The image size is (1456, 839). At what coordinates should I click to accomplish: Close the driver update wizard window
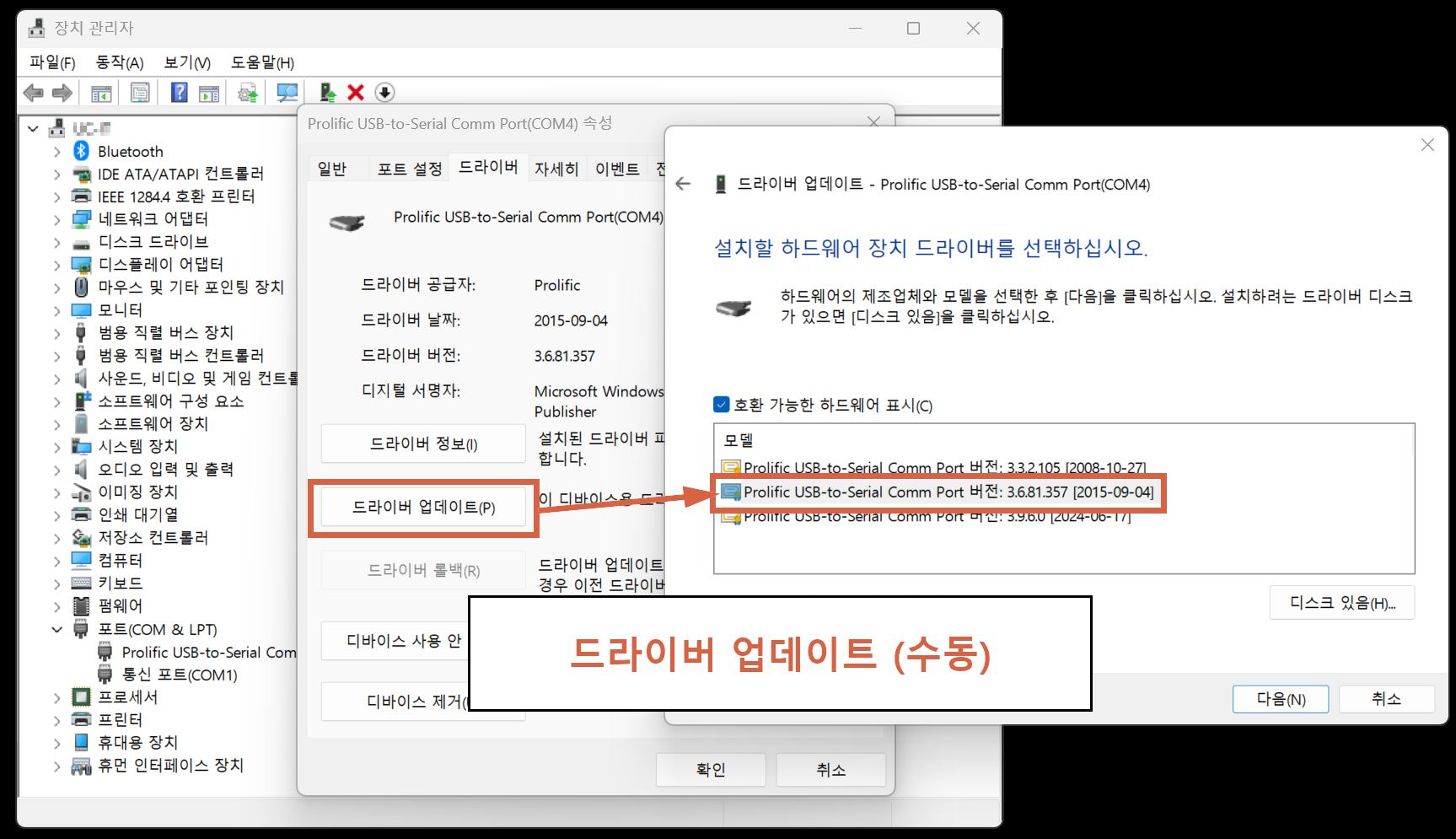[x=1427, y=145]
